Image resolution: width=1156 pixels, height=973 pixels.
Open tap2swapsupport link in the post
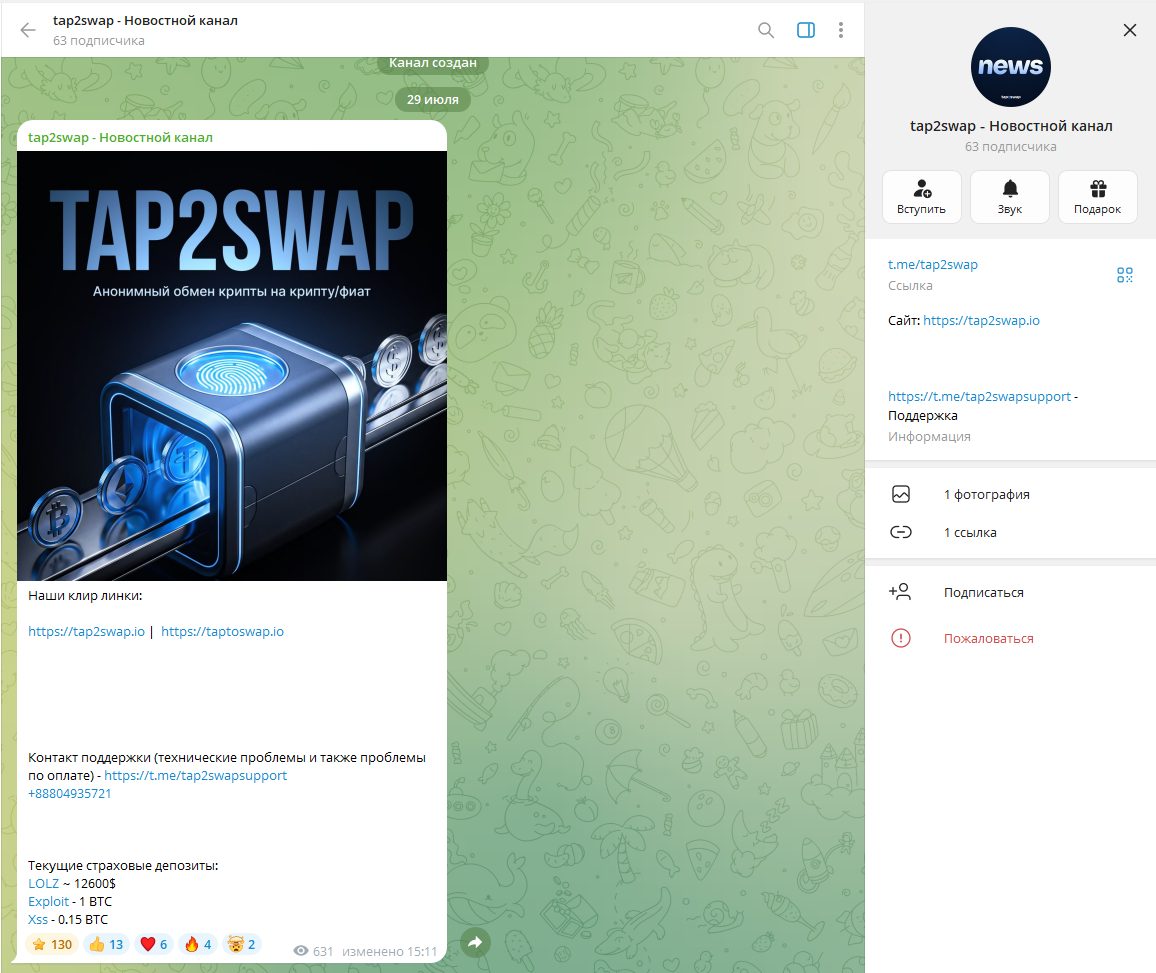tap(195, 775)
